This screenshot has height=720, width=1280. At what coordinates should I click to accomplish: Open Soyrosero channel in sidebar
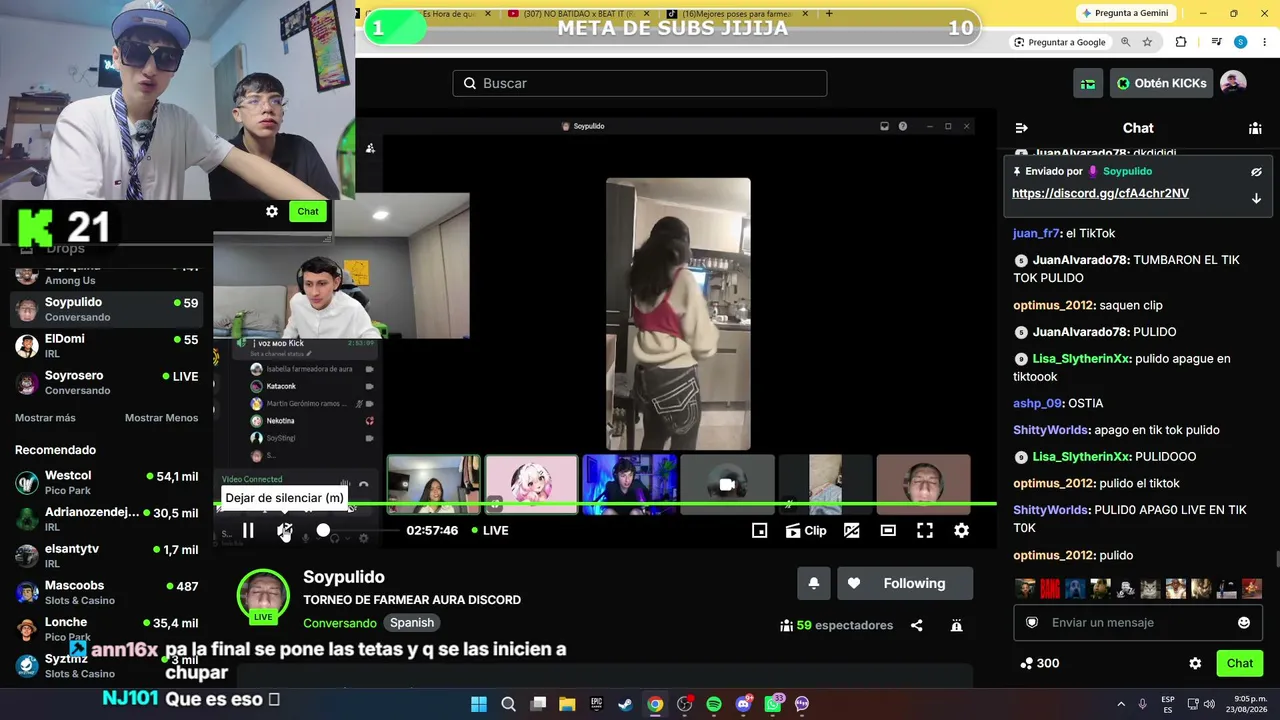[107, 382]
